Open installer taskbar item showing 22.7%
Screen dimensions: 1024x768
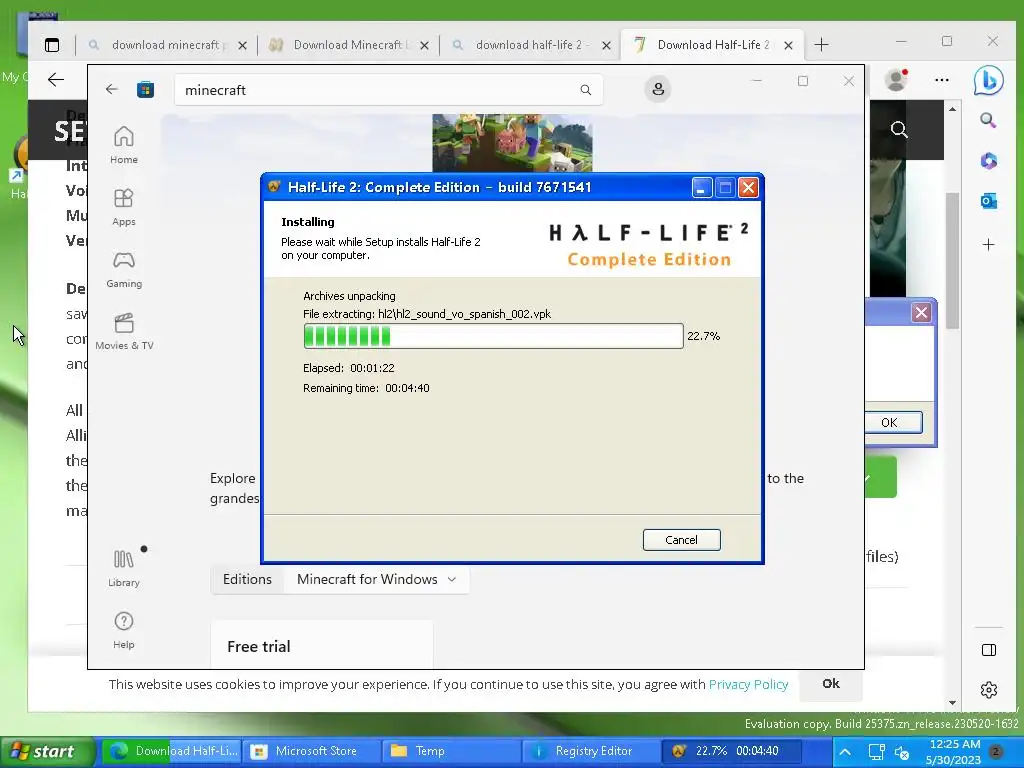click(731, 752)
